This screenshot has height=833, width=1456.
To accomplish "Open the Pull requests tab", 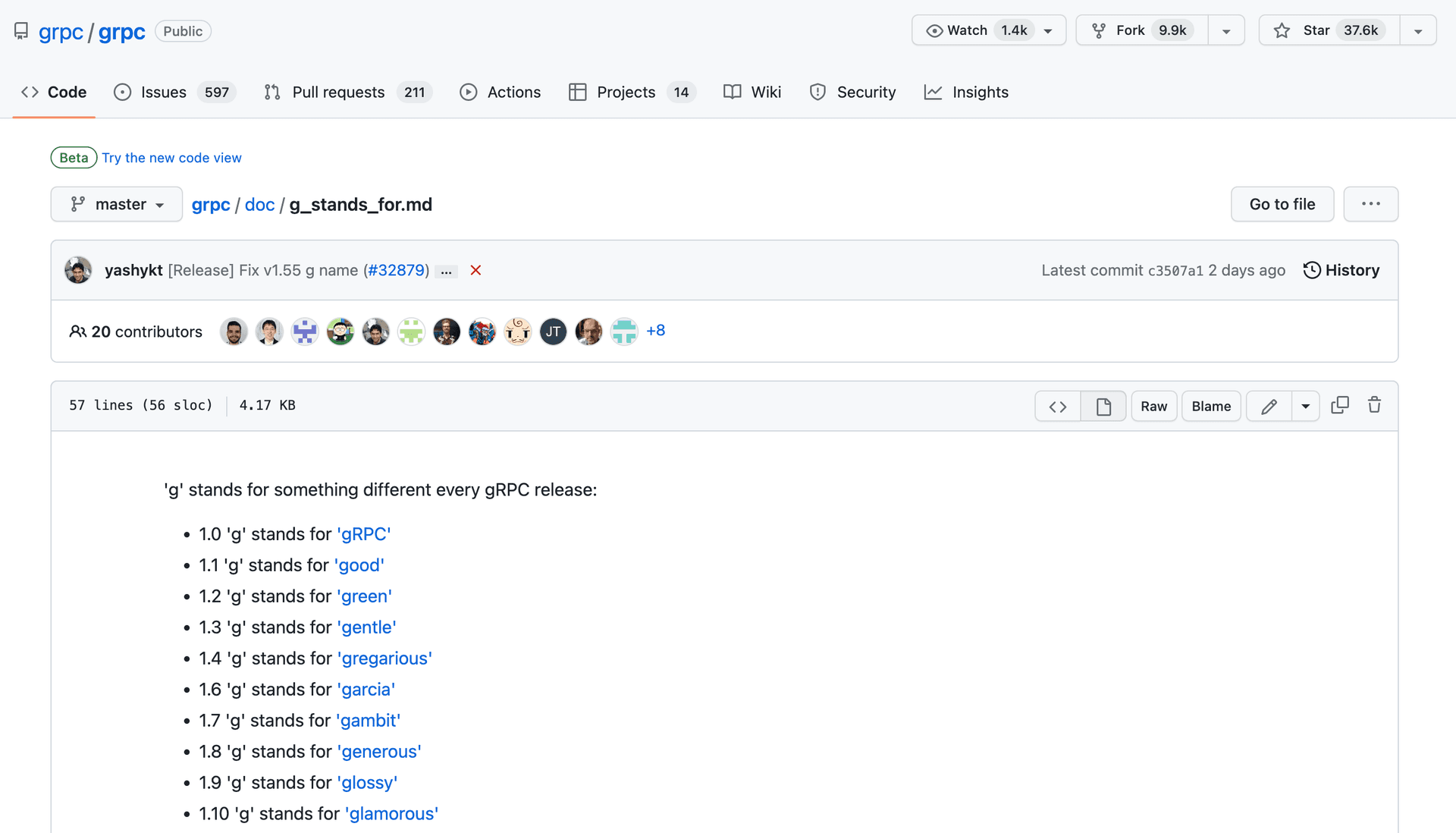I will click(337, 91).
